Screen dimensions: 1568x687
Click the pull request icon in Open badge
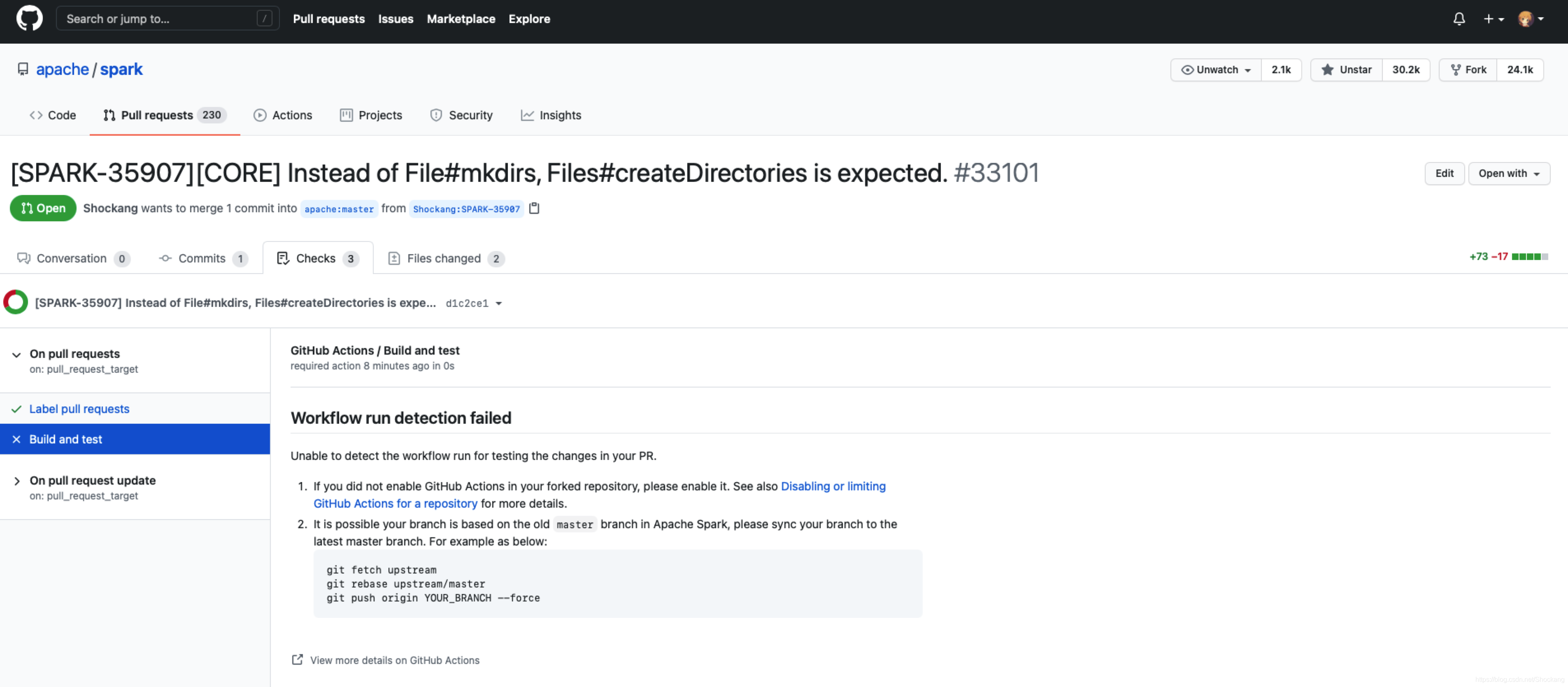[26, 208]
